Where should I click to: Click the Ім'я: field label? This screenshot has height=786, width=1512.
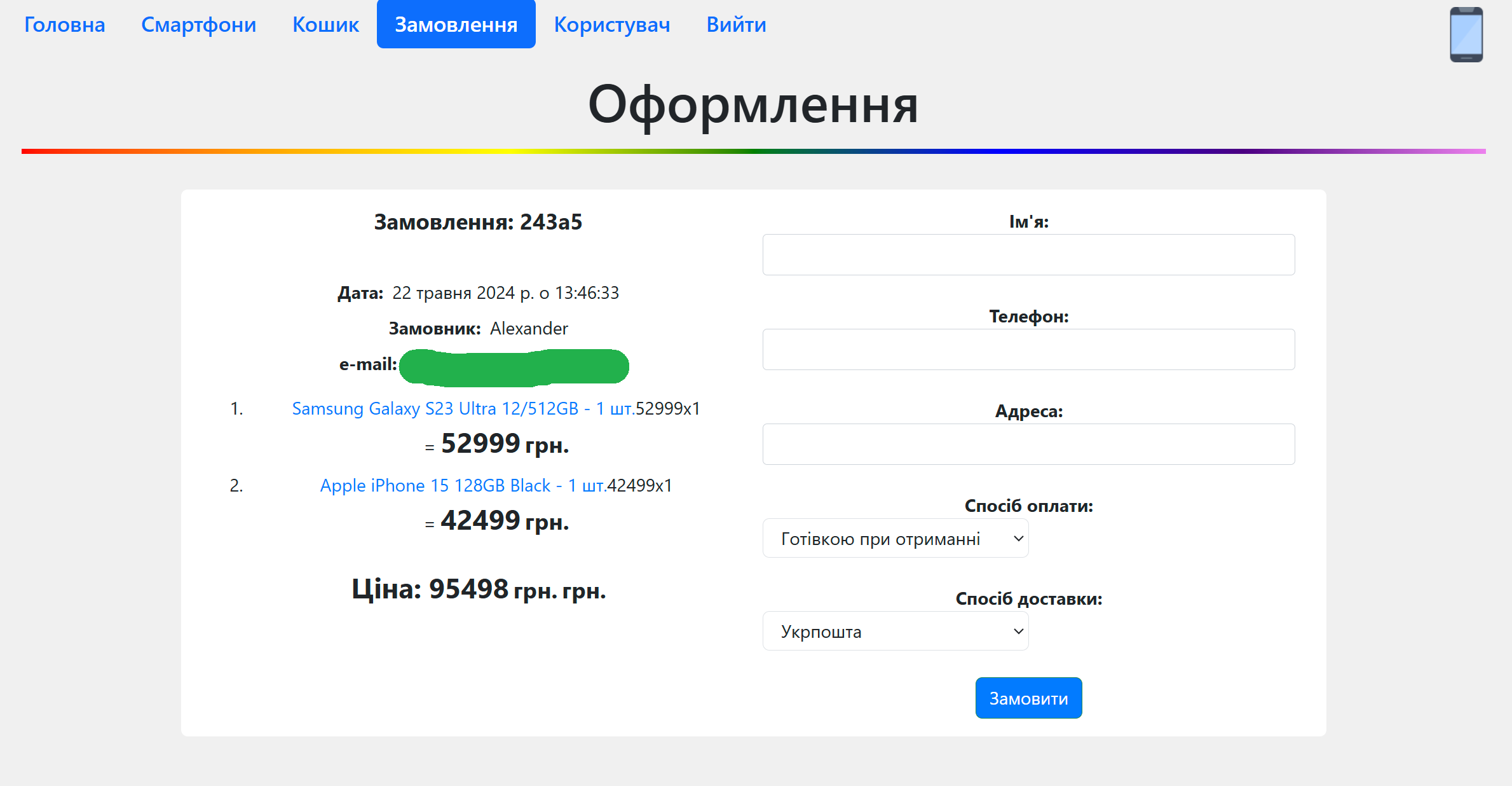1028,221
